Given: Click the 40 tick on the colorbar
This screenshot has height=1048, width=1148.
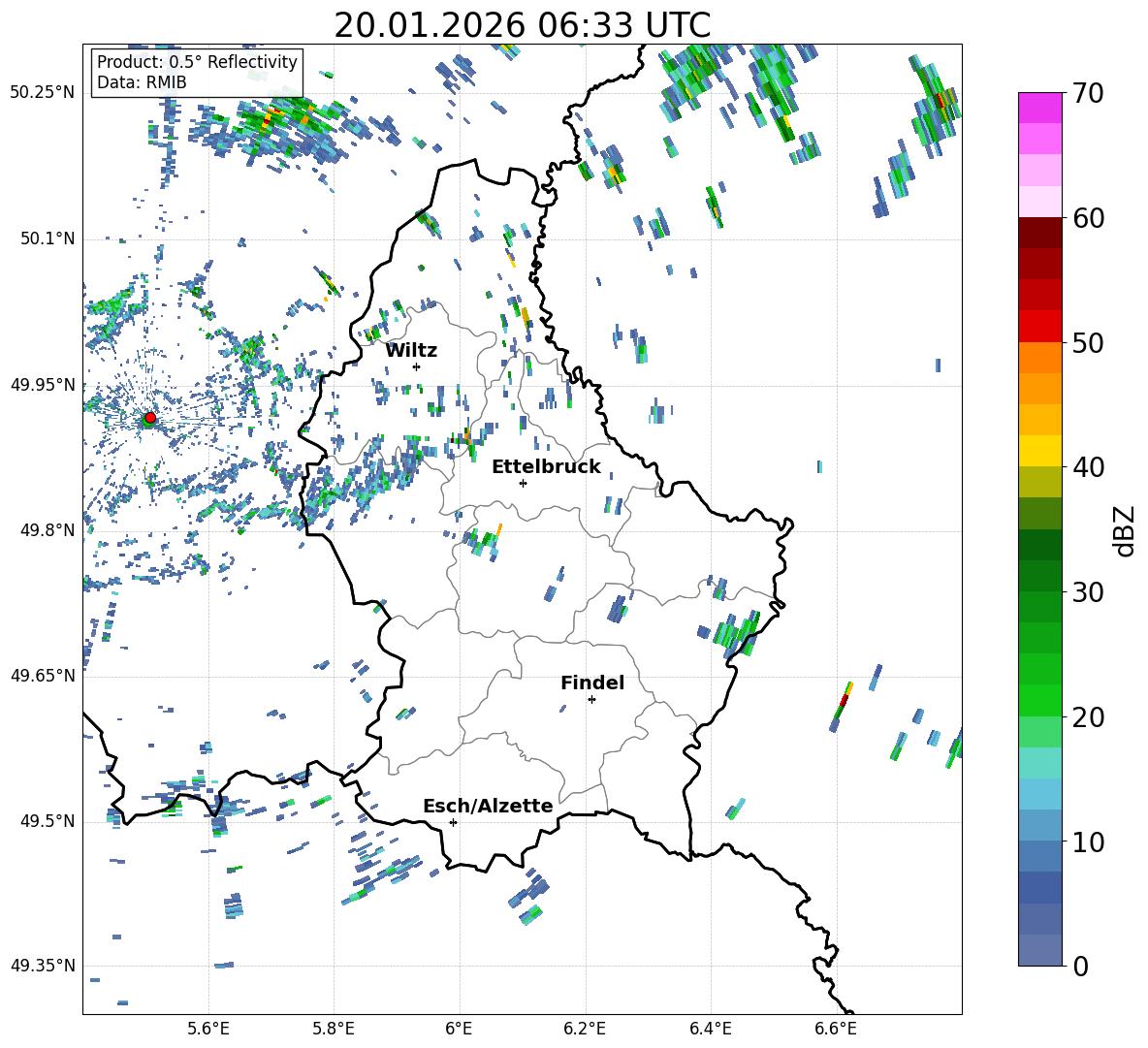Looking at the screenshot, I should 1089,467.
